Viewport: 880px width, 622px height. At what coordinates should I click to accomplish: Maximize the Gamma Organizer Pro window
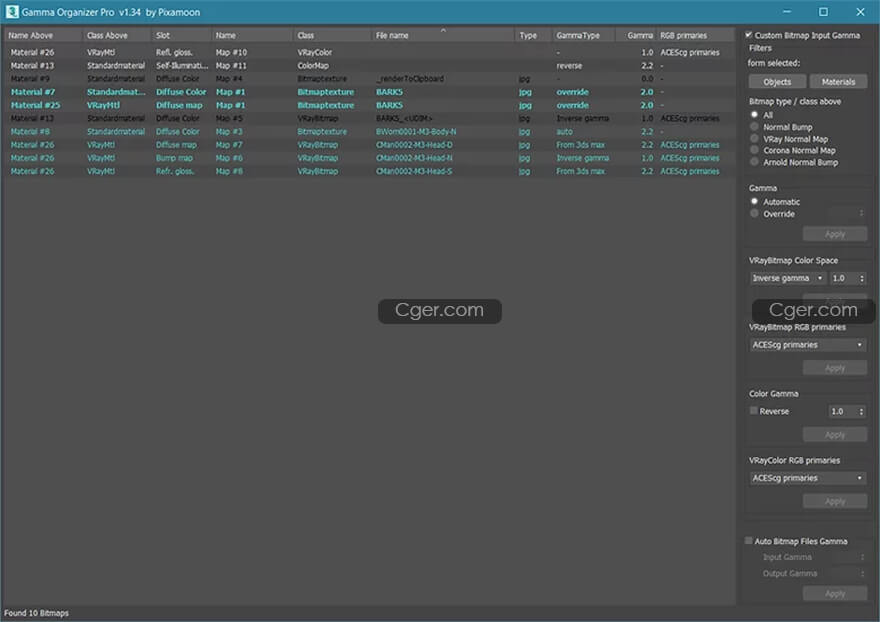823,12
